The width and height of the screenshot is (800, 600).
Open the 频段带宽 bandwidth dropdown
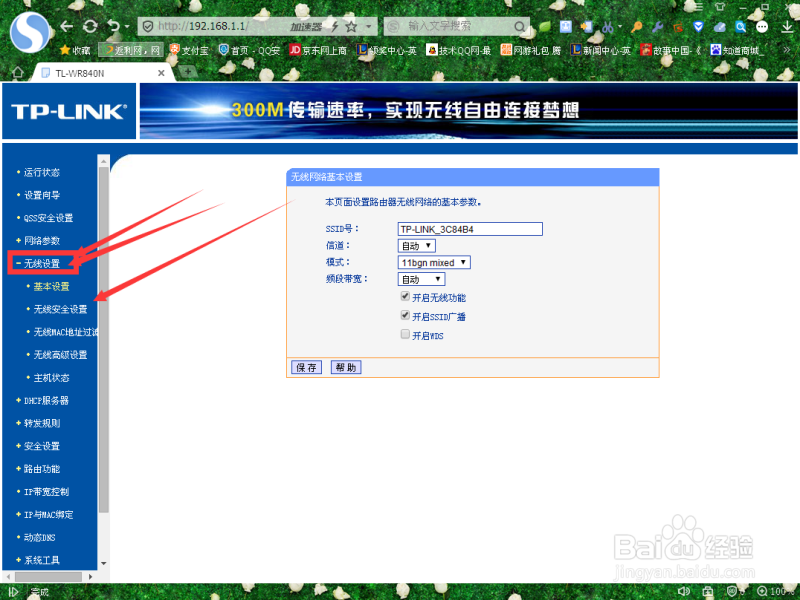coord(421,279)
